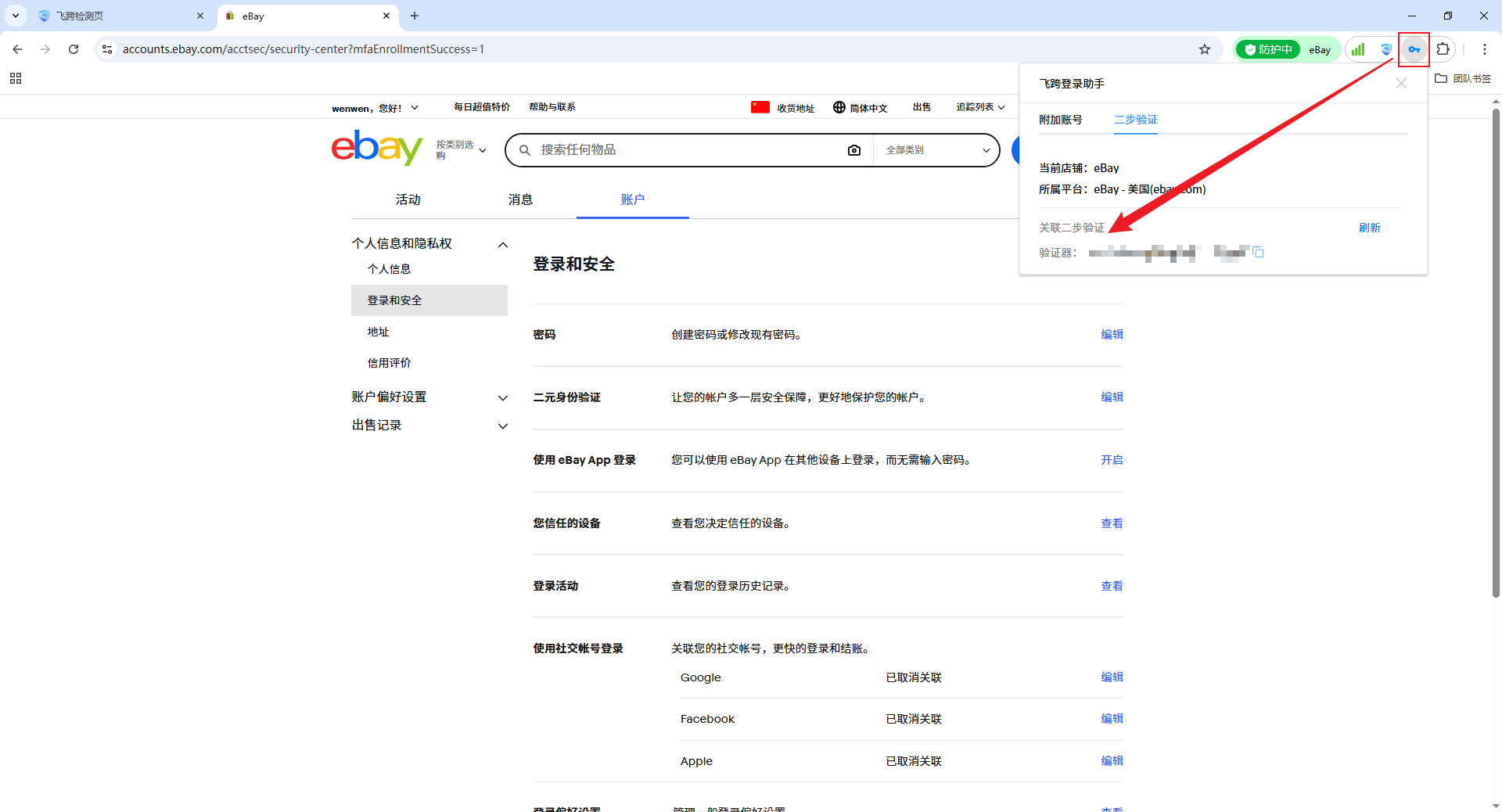Screen dimensions: 1502x812
Task: Switch to the 消息 tab
Action: [520, 199]
